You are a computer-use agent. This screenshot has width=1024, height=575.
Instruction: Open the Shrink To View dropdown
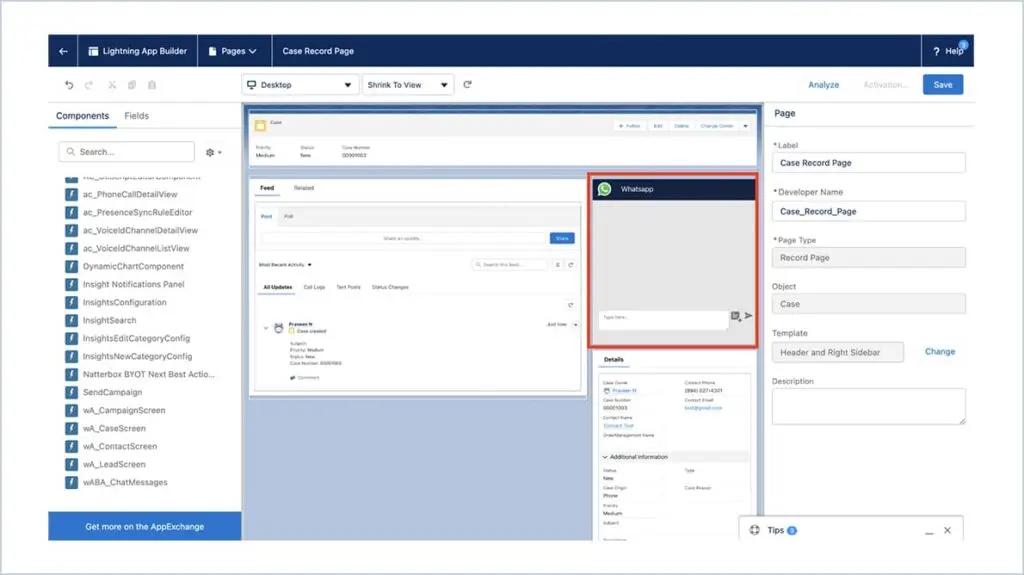pos(408,85)
